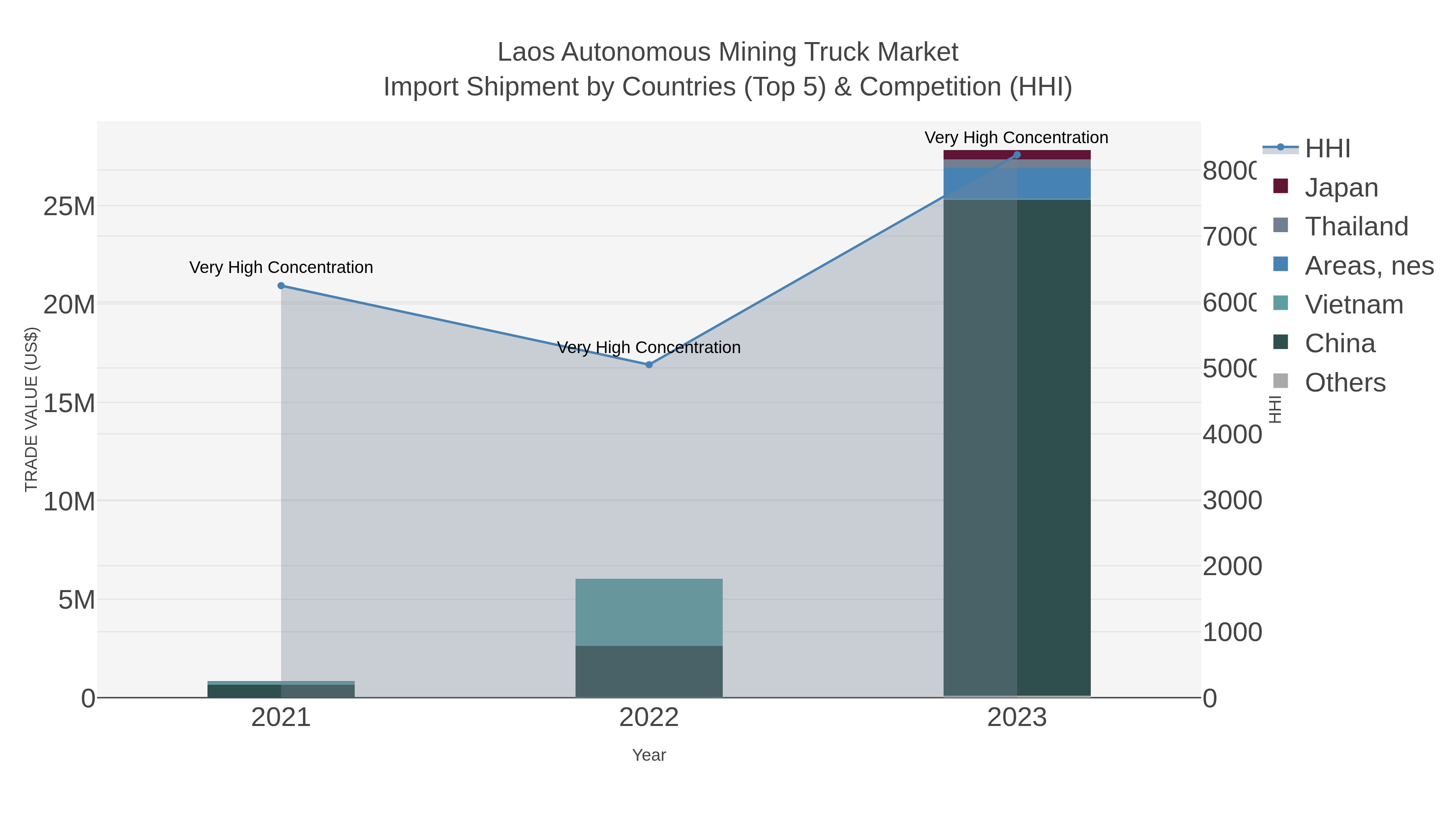Click the Vietnam teal legend swatch
1456x819 pixels.
tap(1280, 303)
